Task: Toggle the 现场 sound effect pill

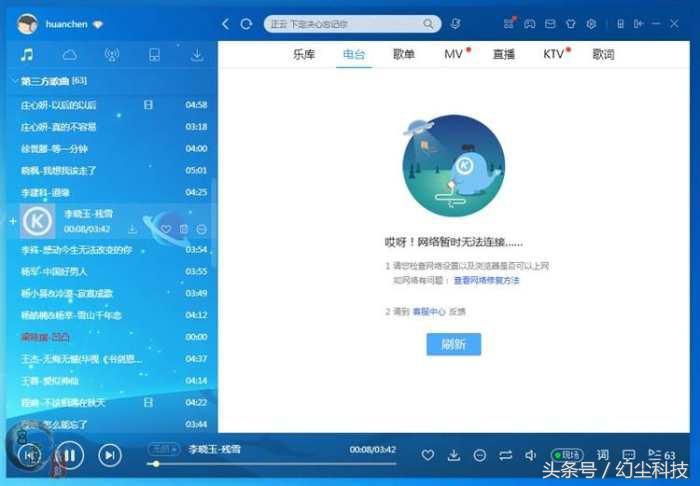Action: [x=567, y=455]
